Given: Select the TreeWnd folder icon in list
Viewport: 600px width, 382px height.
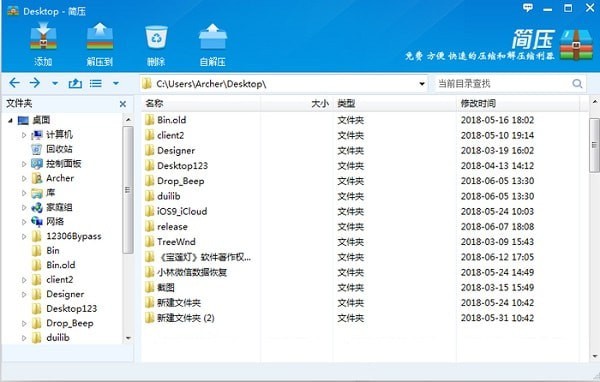Looking at the screenshot, I should [x=149, y=242].
